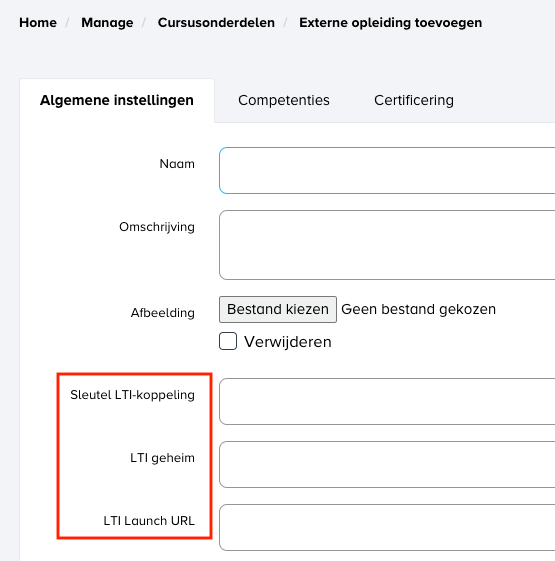Click into the LTI geheim field

pyautogui.click(x=387, y=464)
